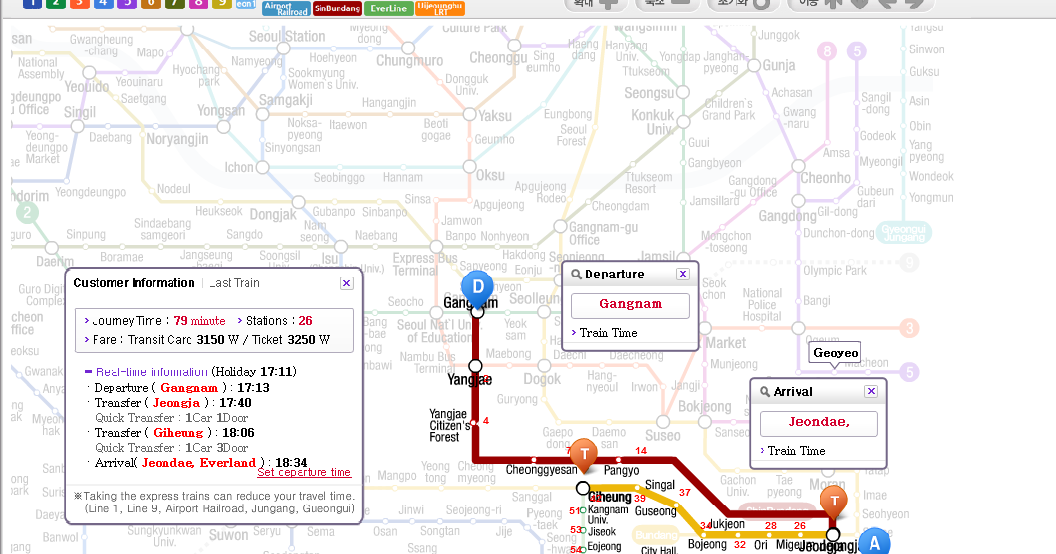Click the Arrival search magnifier icon
The height and width of the screenshot is (554, 1056).
[x=765, y=392]
